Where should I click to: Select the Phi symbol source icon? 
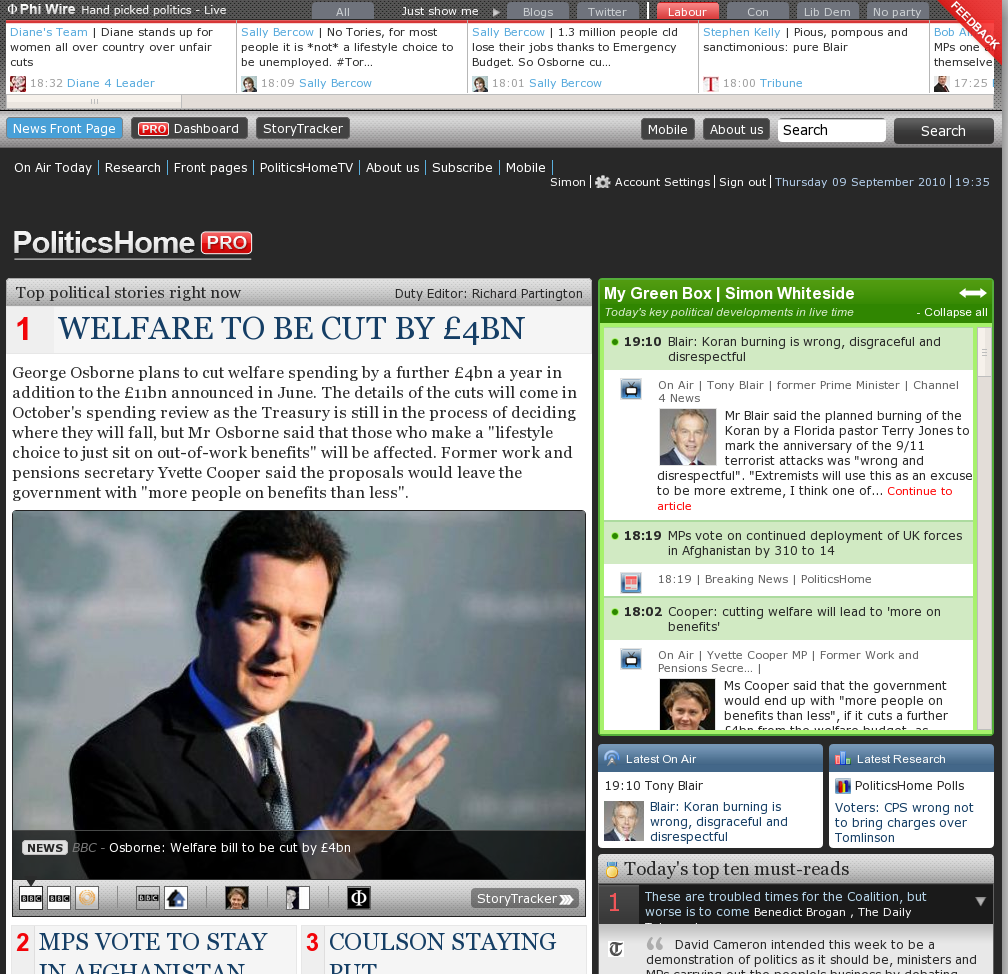pos(359,898)
